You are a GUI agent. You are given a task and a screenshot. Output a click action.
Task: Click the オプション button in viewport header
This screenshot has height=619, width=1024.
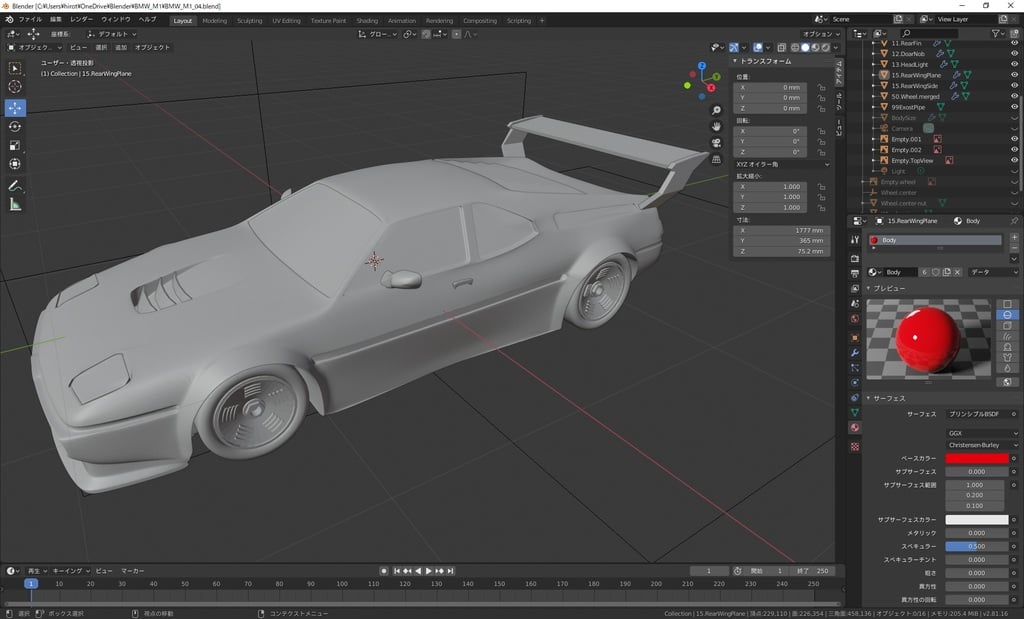click(x=818, y=34)
